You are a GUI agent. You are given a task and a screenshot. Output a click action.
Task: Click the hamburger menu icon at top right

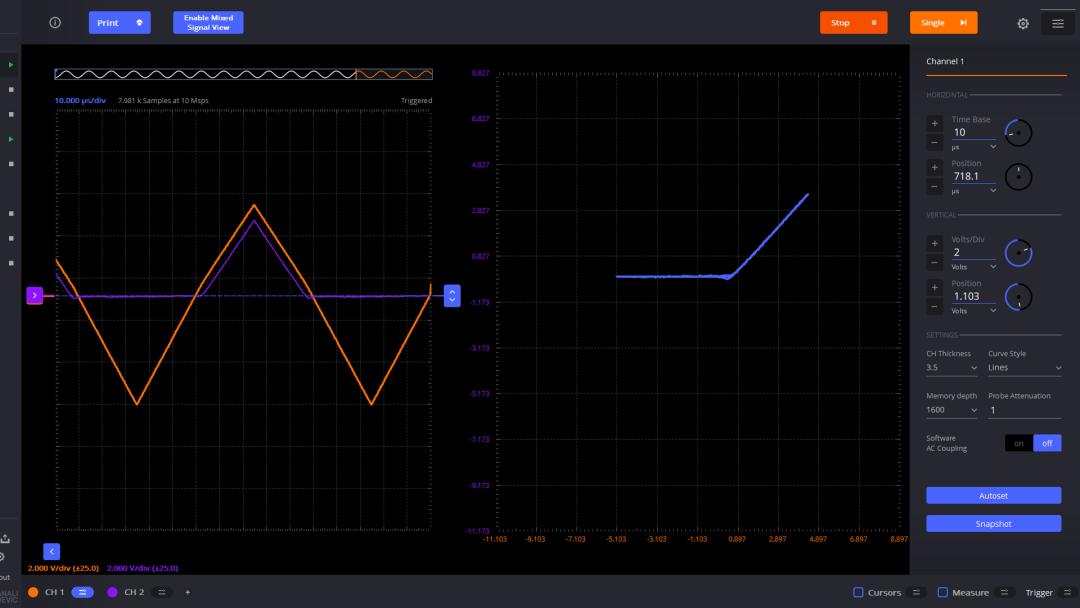(1057, 23)
